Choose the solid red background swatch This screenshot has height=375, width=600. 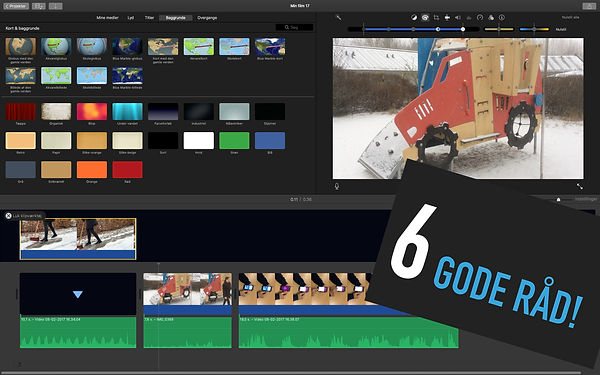pos(127,170)
